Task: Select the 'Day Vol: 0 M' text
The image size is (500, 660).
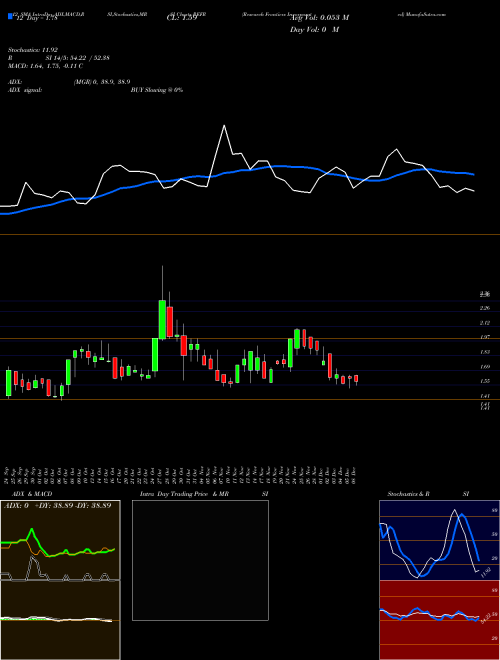Action: click(314, 29)
